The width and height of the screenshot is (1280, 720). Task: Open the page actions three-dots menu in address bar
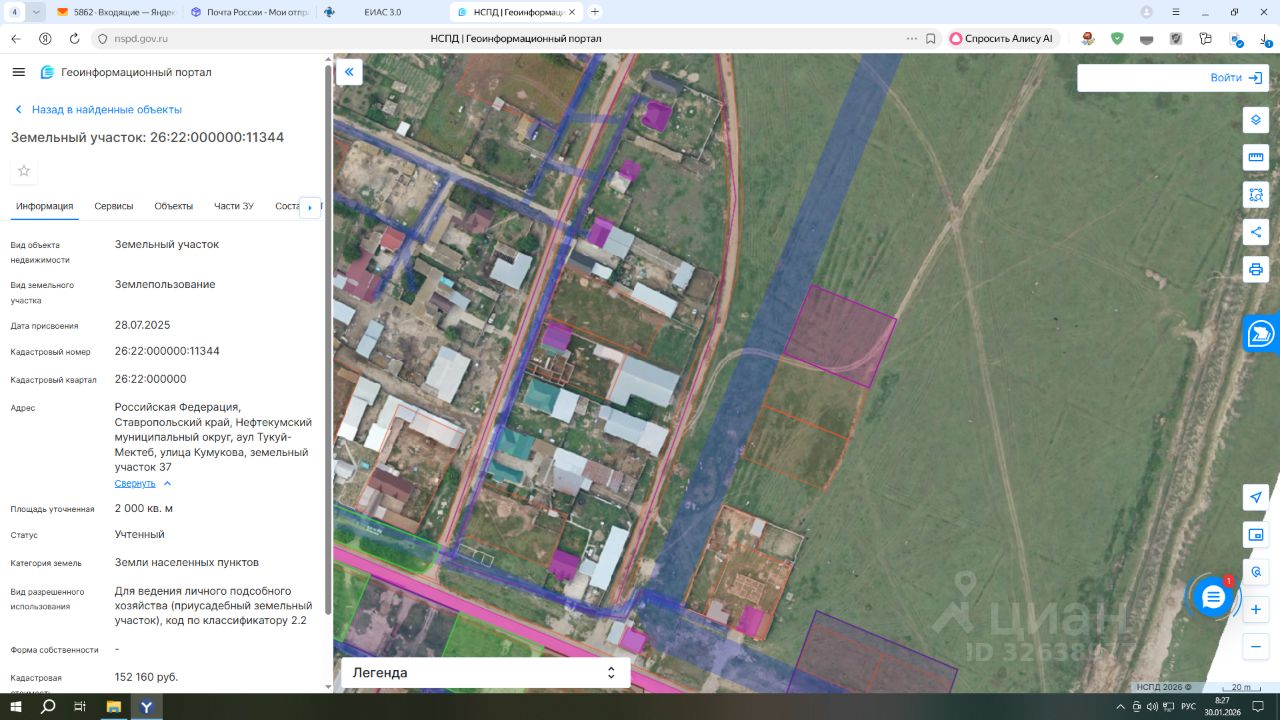pos(911,38)
